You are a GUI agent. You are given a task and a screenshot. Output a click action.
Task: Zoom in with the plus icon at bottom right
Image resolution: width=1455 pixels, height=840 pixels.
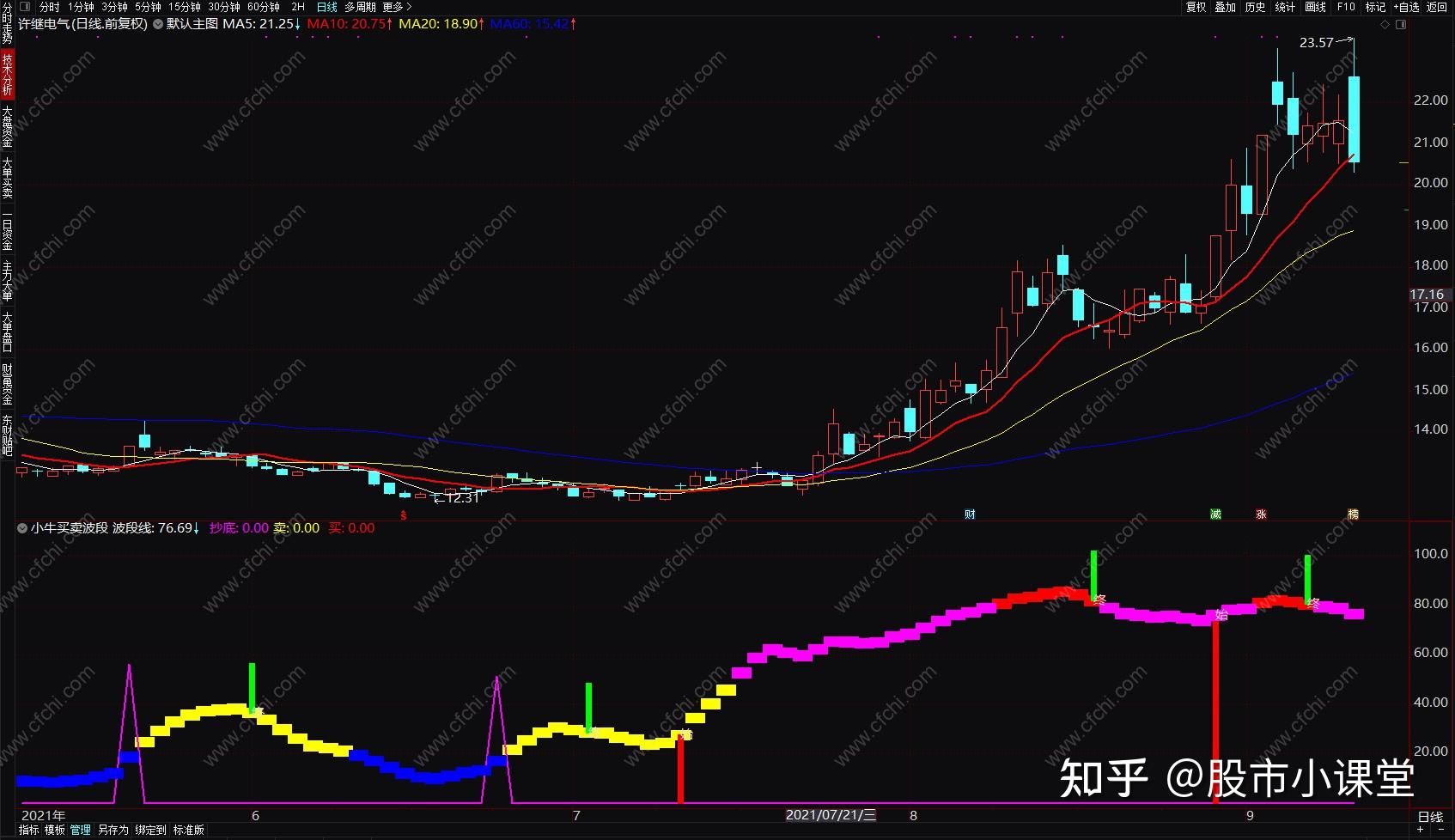point(1421,830)
